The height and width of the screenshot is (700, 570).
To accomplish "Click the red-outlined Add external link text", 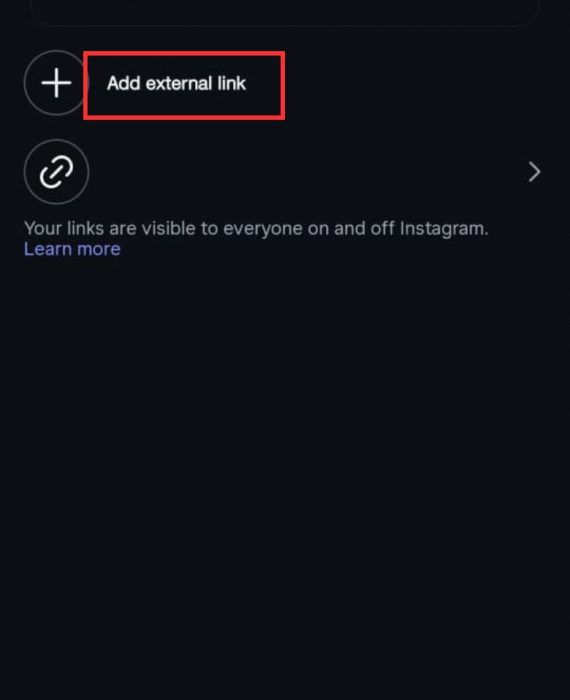I will coord(176,83).
